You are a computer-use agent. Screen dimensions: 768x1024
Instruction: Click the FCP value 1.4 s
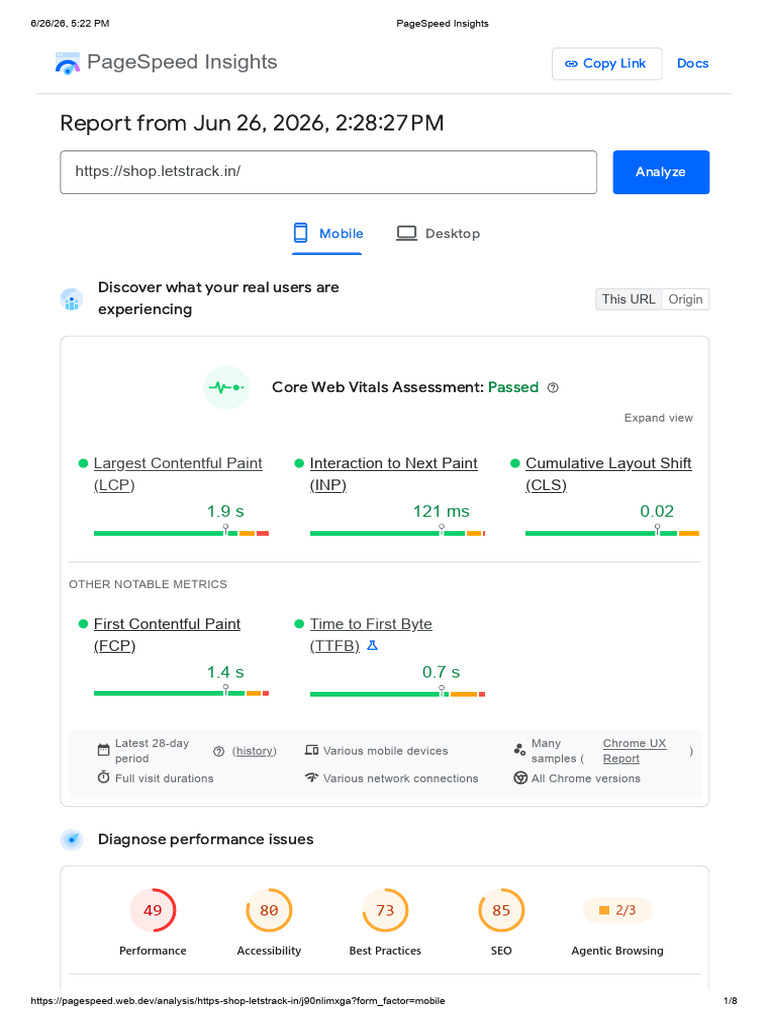[x=225, y=672]
